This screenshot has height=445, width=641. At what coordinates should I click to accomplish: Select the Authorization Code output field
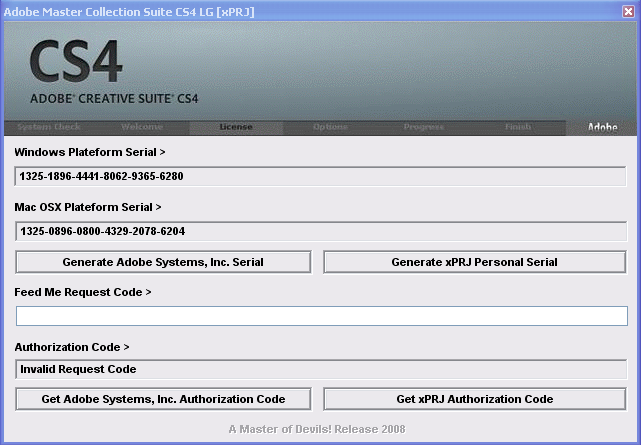pos(321,369)
